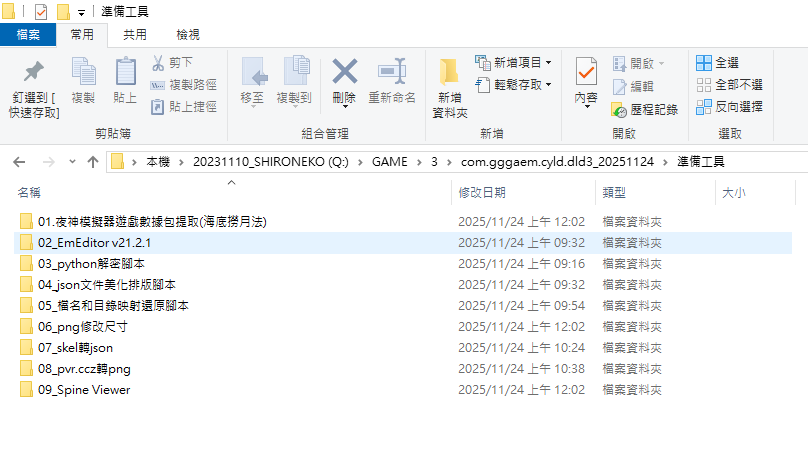Switch to the 檢視 ribbon tab
The height and width of the screenshot is (472, 808).
187,35
